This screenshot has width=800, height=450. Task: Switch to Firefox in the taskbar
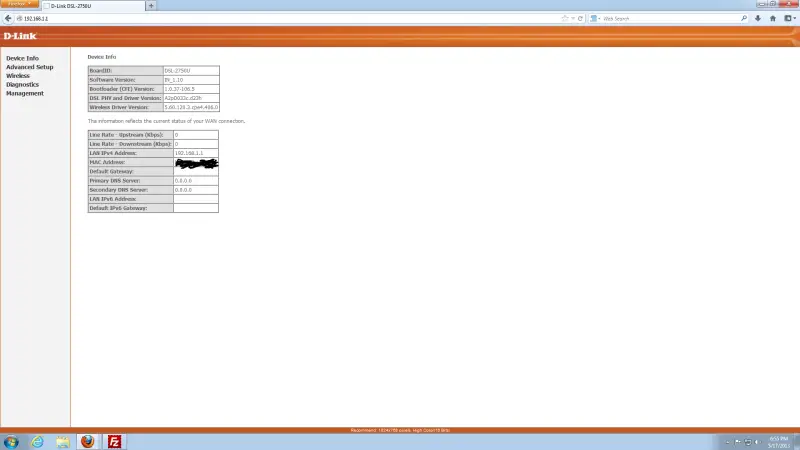point(88,442)
